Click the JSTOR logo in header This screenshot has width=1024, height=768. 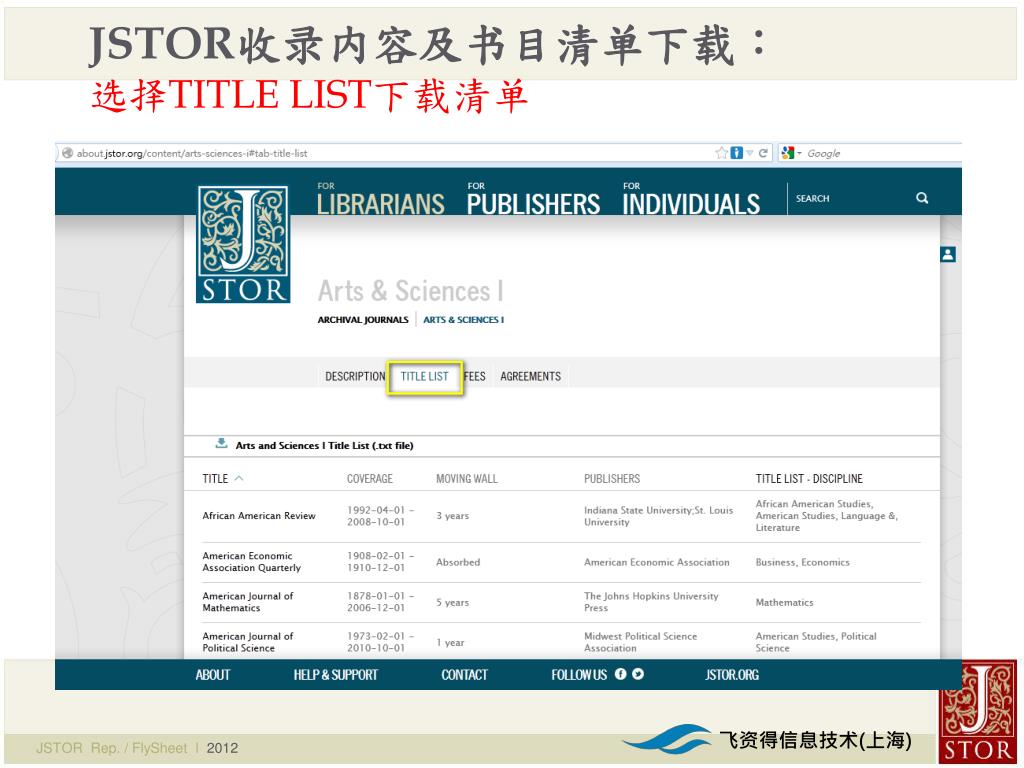pyautogui.click(x=243, y=244)
